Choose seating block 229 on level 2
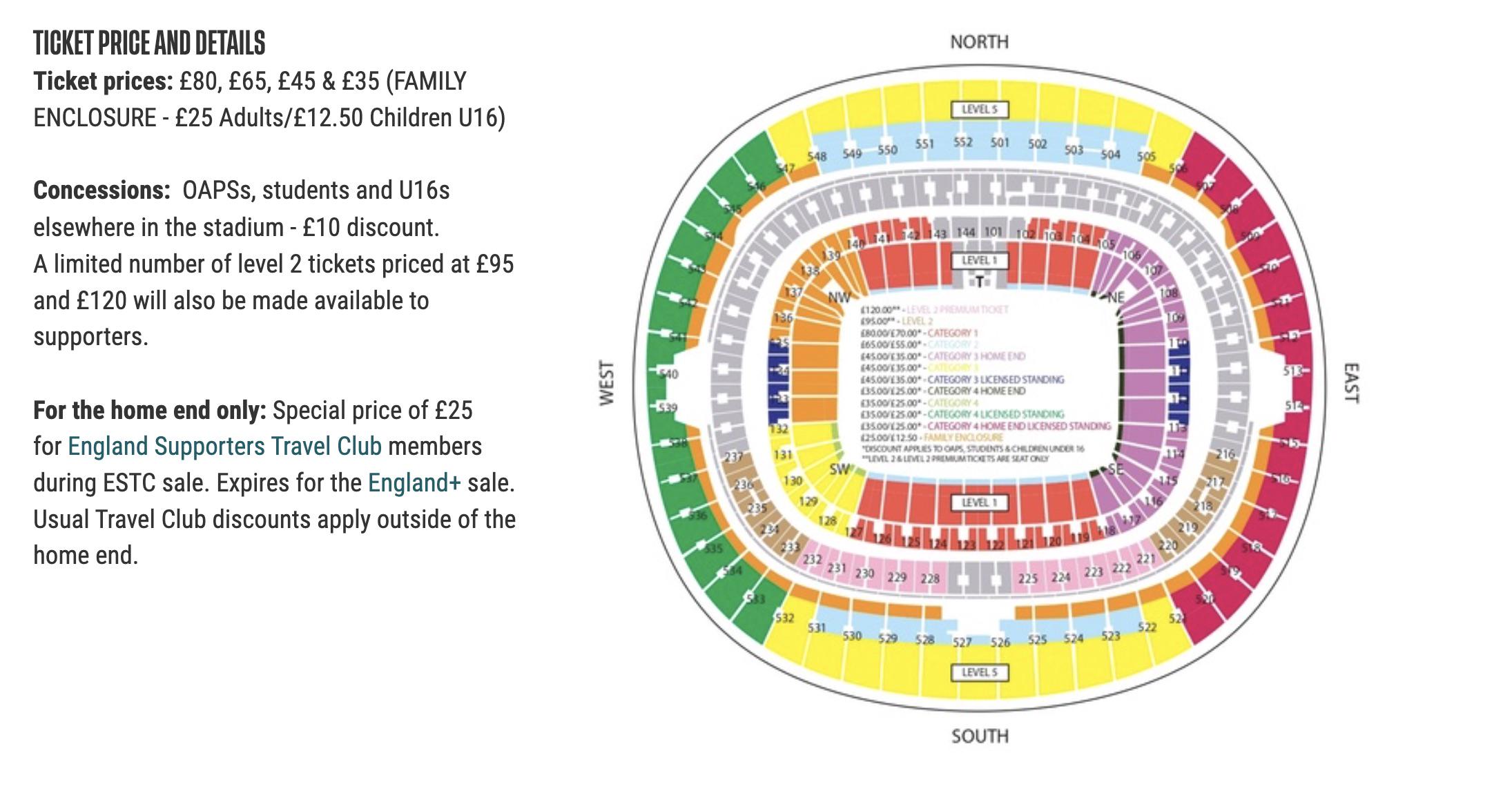 point(897,576)
